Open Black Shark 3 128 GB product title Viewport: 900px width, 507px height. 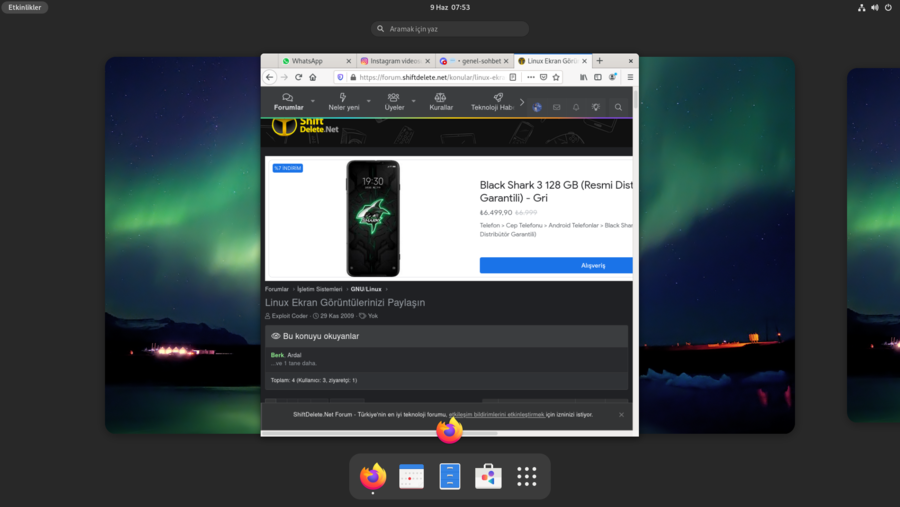(x=556, y=191)
